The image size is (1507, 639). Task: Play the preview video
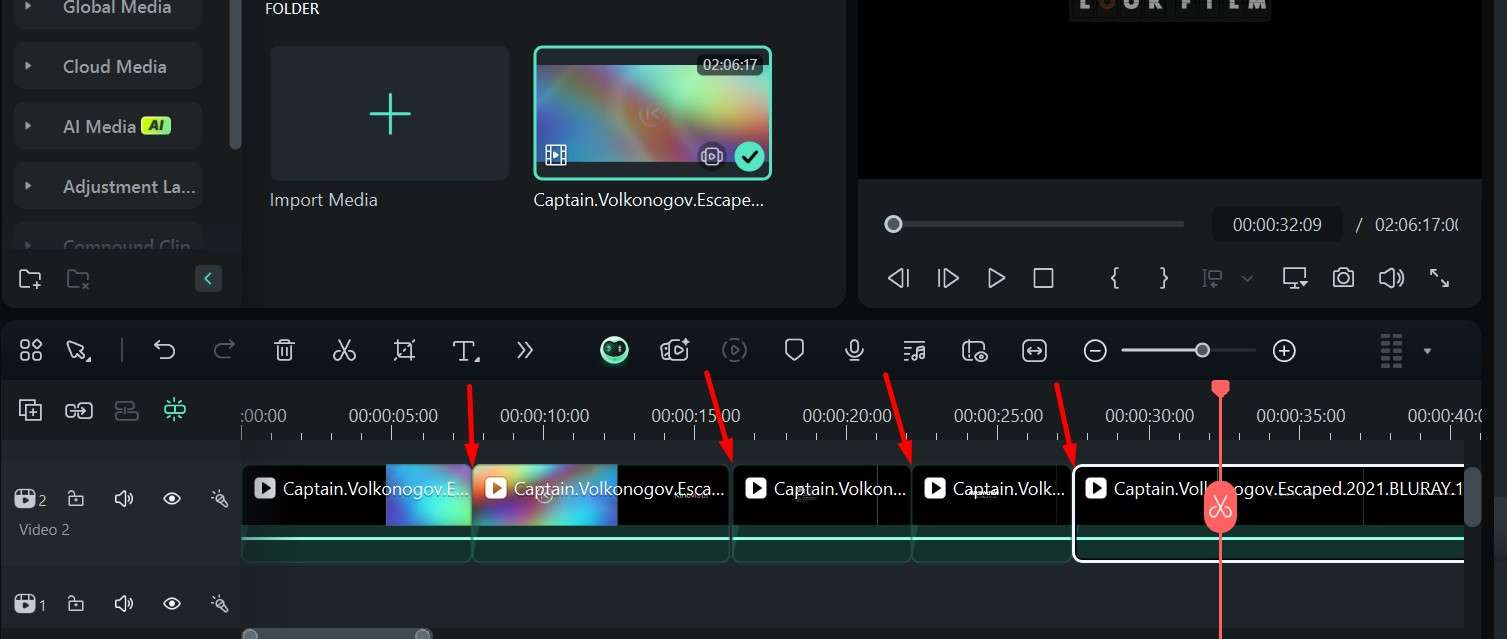(x=996, y=278)
